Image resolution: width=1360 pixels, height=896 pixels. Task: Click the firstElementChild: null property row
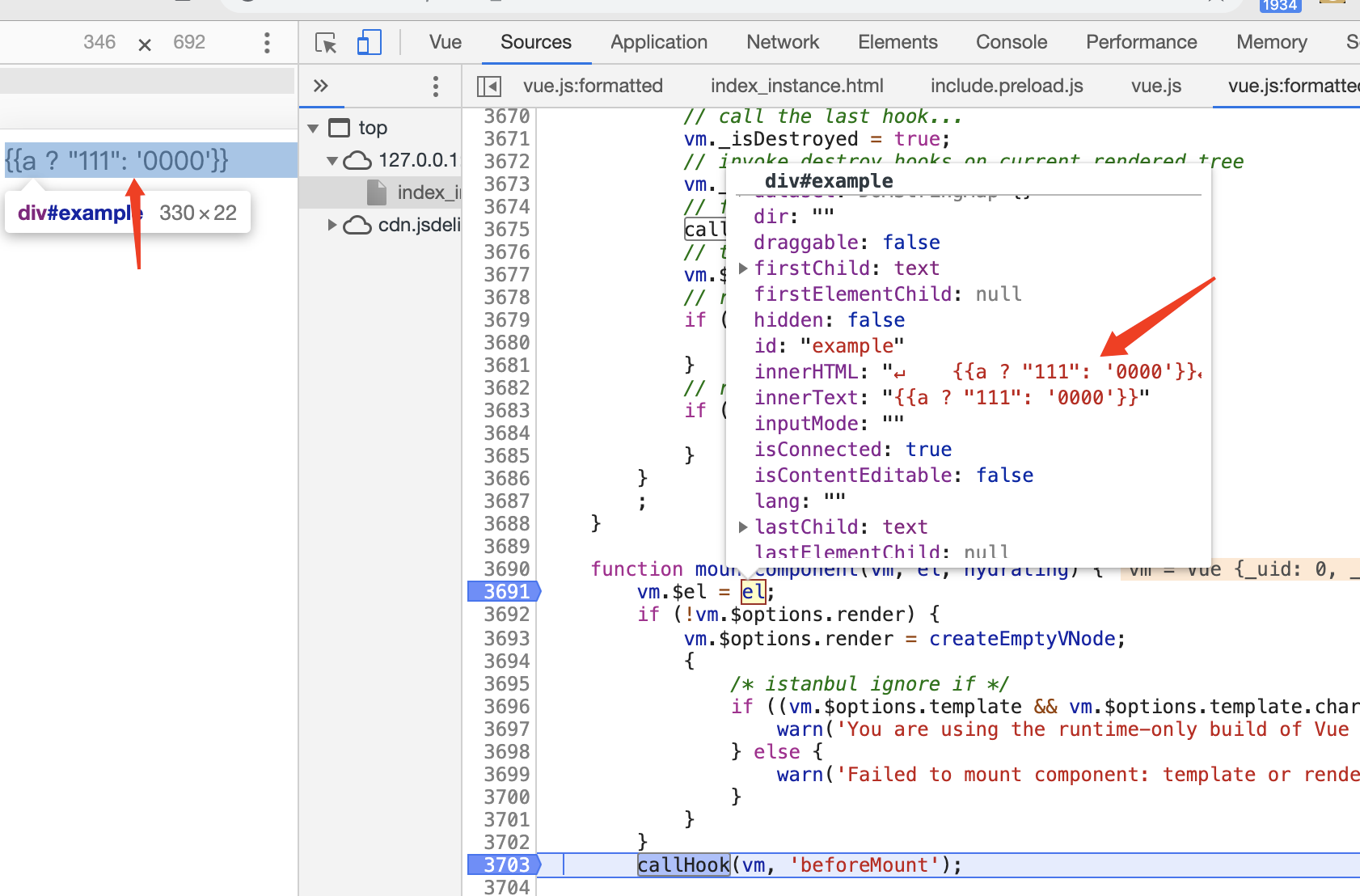[x=888, y=294]
